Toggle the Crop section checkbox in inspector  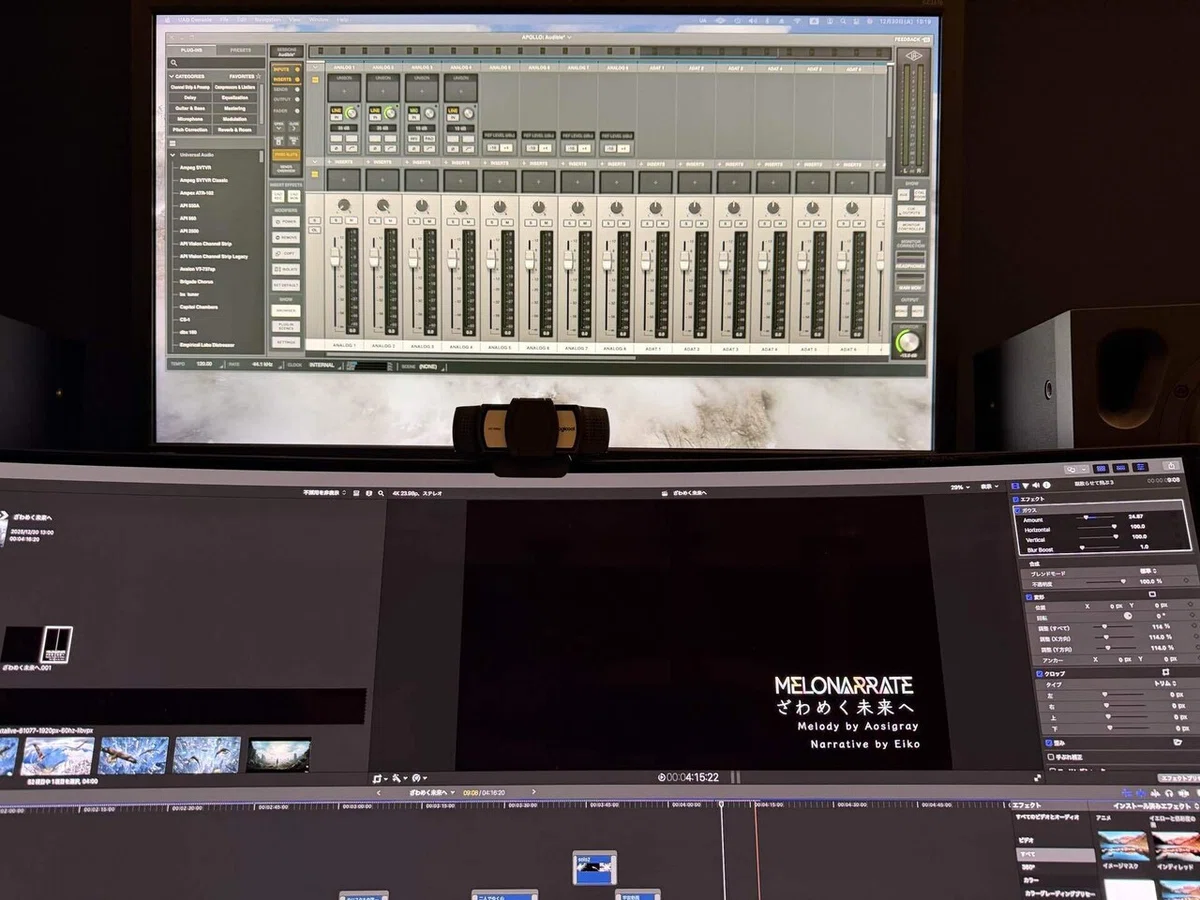pyautogui.click(x=1039, y=673)
